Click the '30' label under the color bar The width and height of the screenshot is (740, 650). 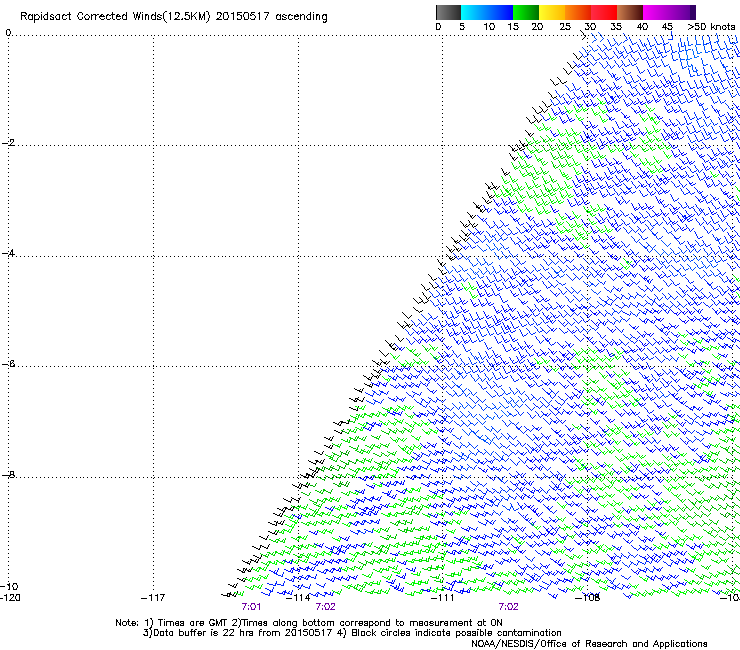tap(590, 27)
